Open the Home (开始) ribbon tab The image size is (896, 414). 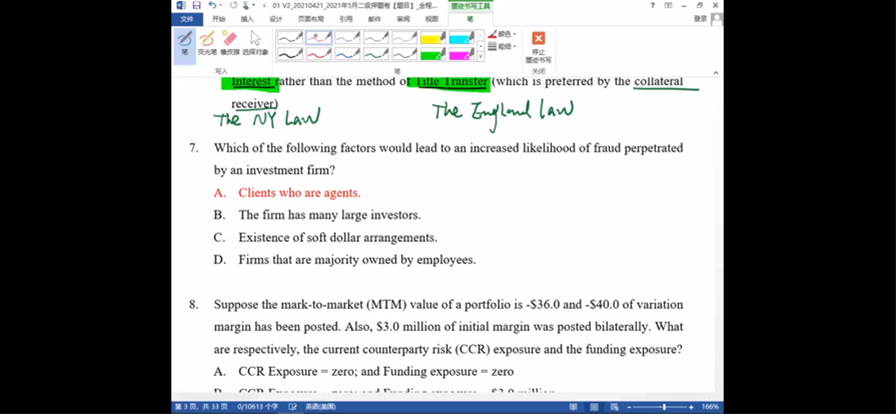(219, 19)
